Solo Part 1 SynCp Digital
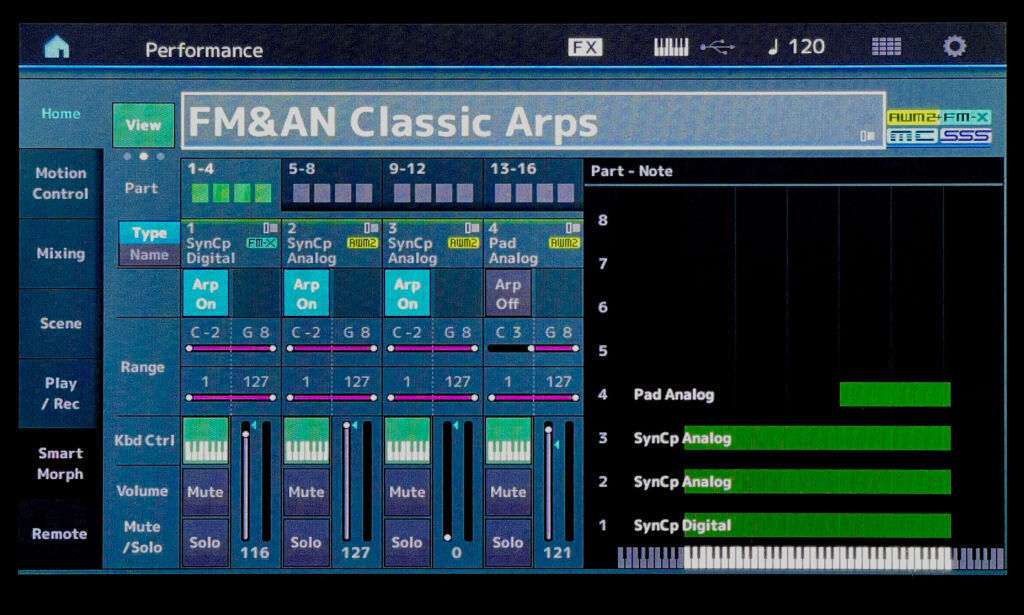Image resolution: width=1024 pixels, height=615 pixels. [x=206, y=543]
